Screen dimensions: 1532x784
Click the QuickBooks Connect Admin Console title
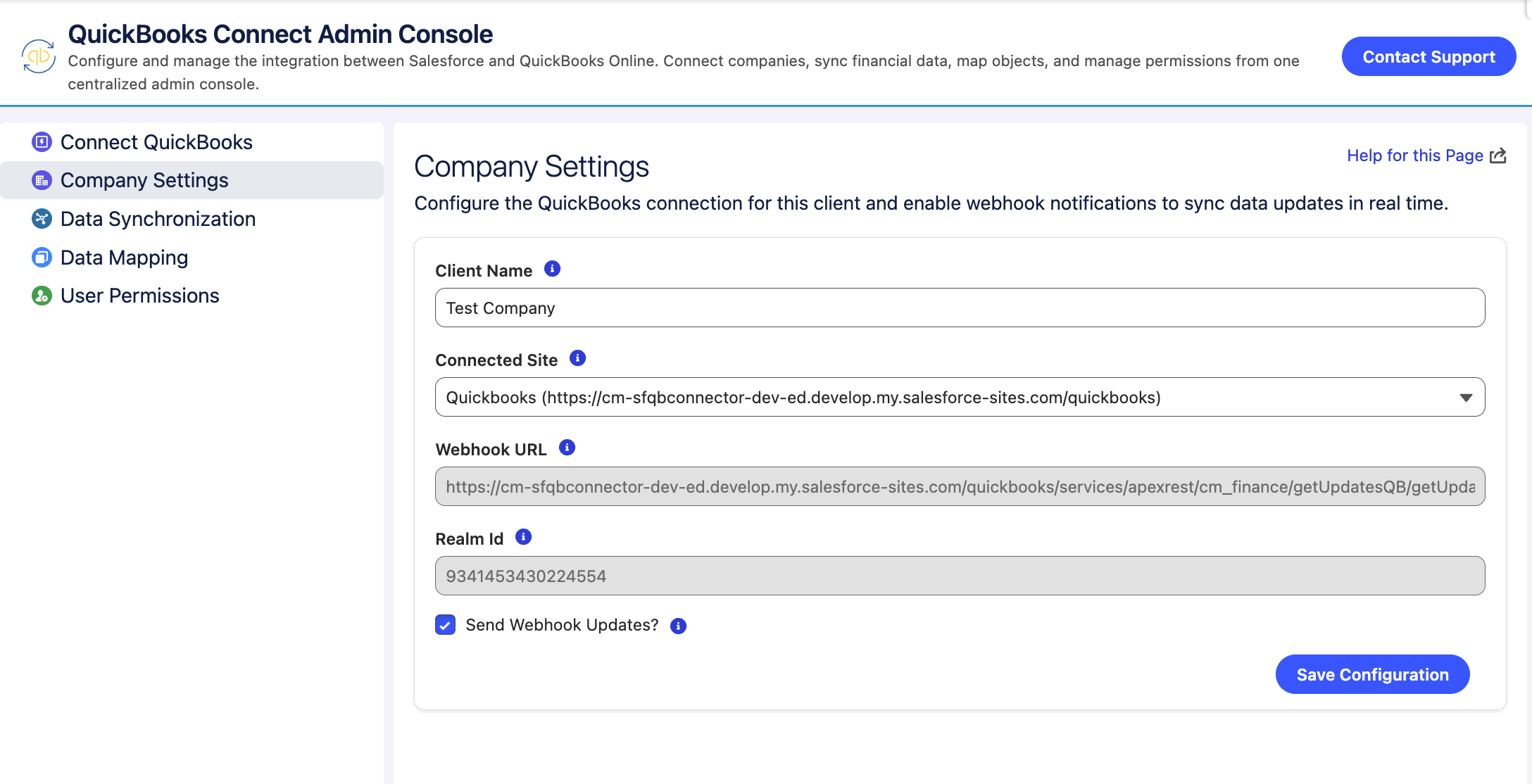click(280, 34)
